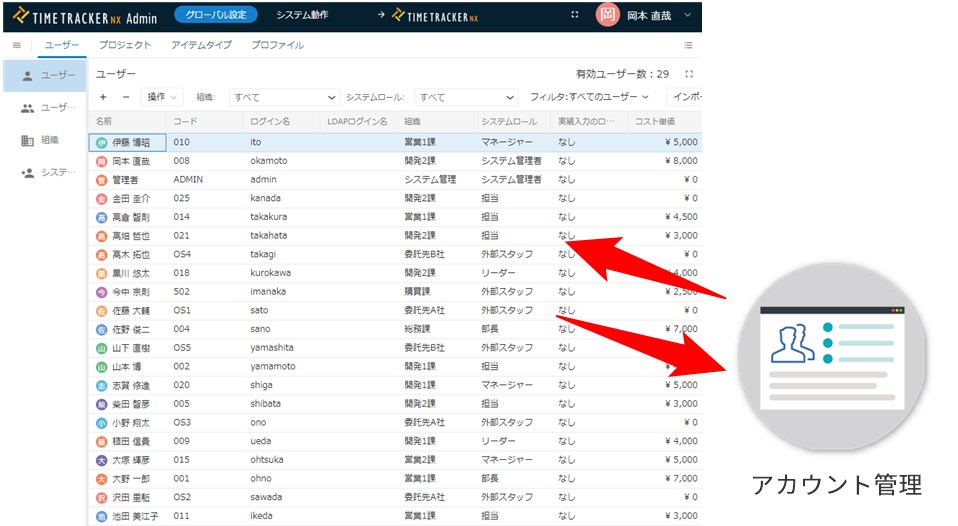Expand account menu next to 岡本 直哉

click(688, 15)
